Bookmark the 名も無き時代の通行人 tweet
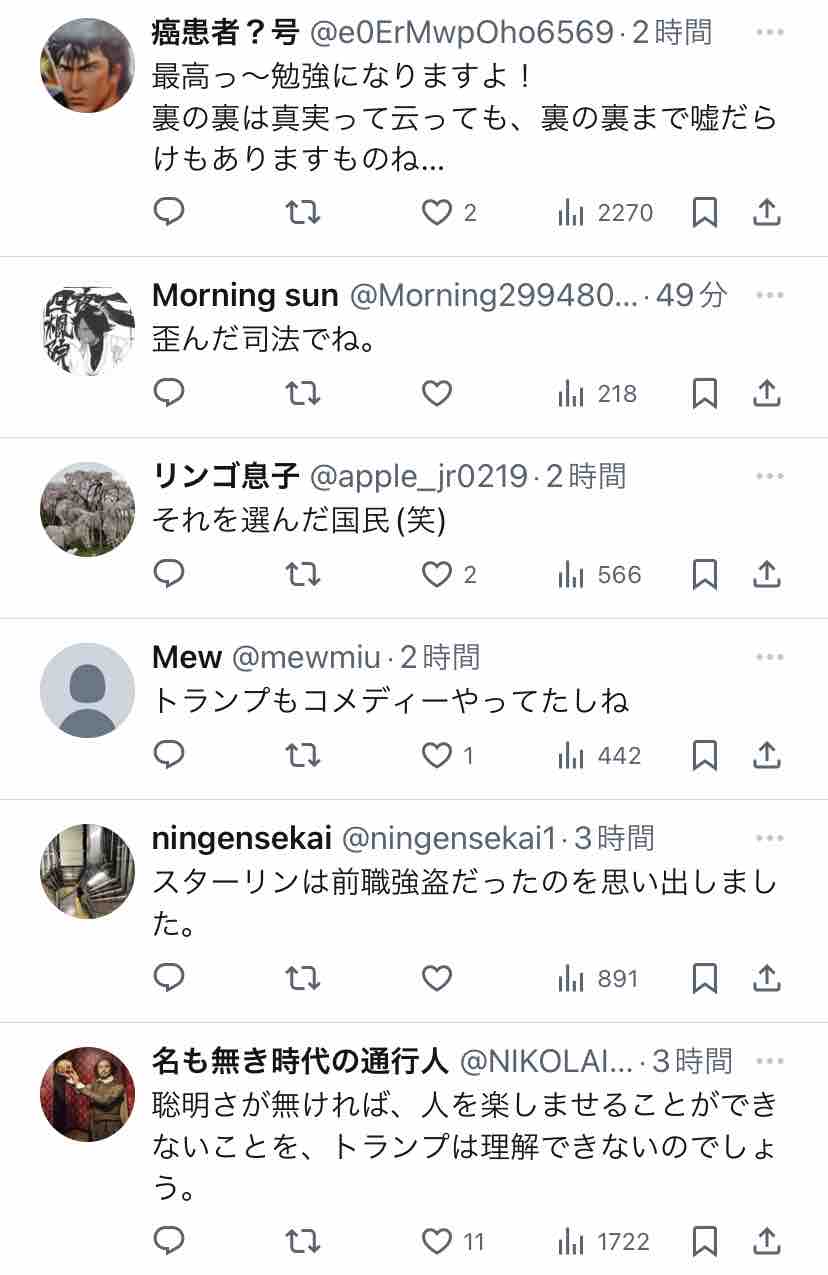 705,1242
